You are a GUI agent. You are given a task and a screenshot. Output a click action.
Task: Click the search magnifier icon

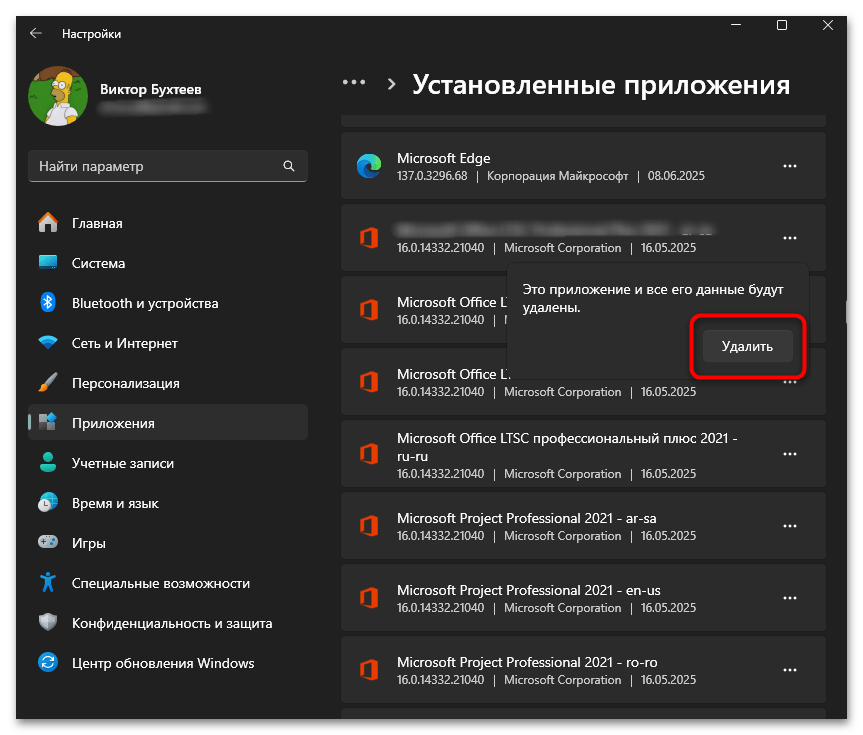tap(289, 166)
